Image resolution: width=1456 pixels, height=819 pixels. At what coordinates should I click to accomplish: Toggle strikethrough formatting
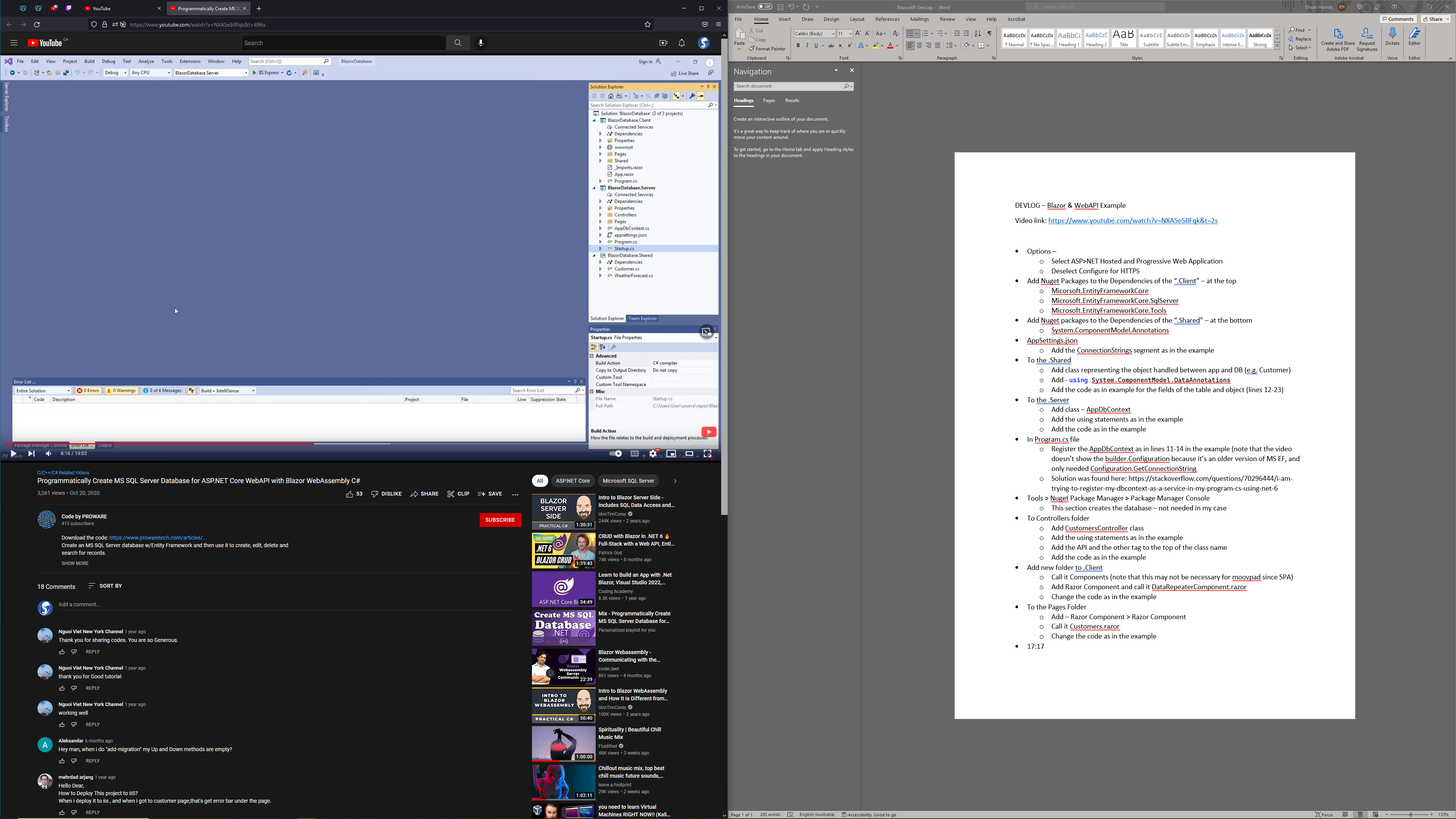point(831,46)
